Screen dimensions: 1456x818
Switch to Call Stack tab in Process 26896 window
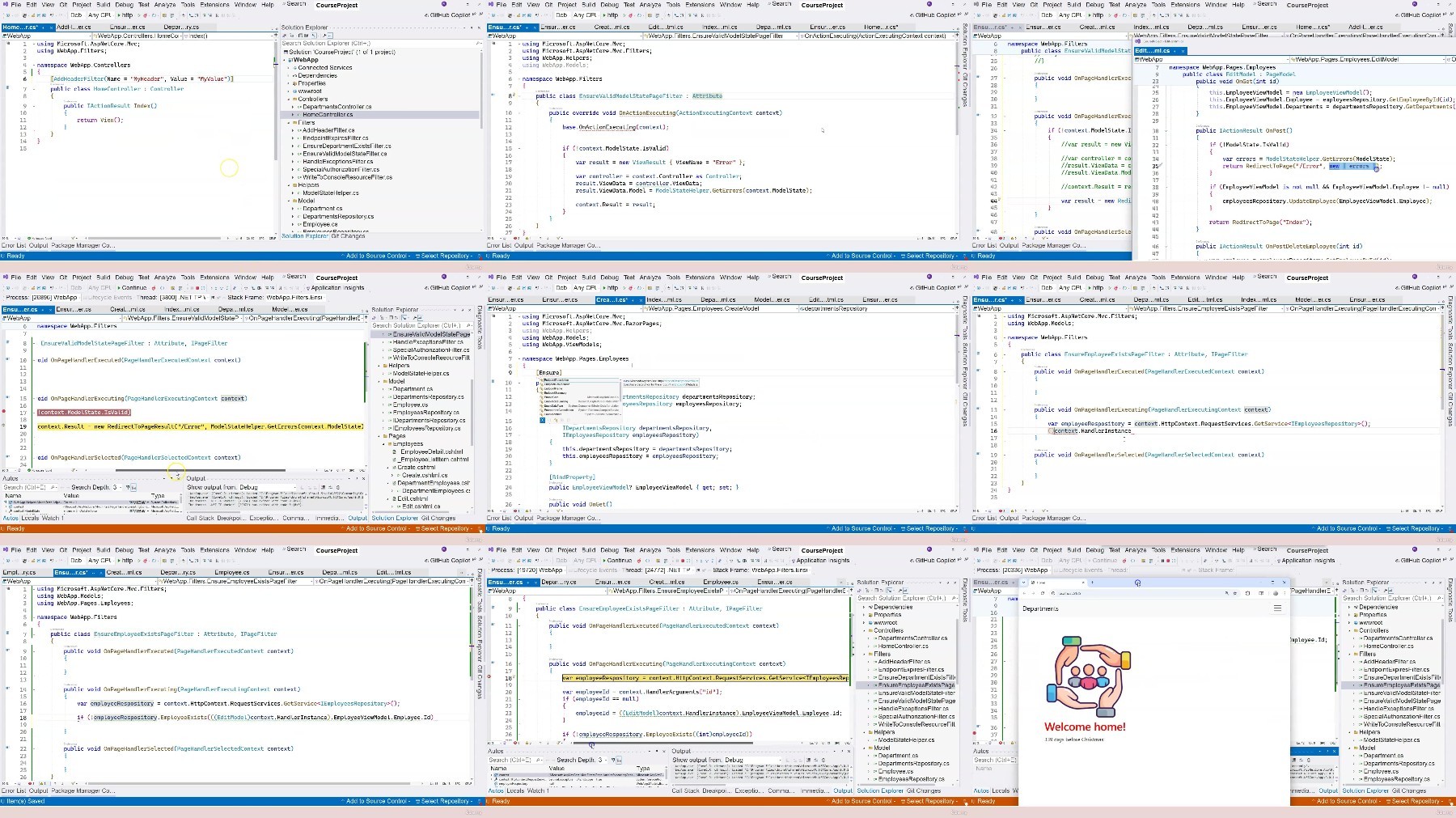click(x=200, y=518)
